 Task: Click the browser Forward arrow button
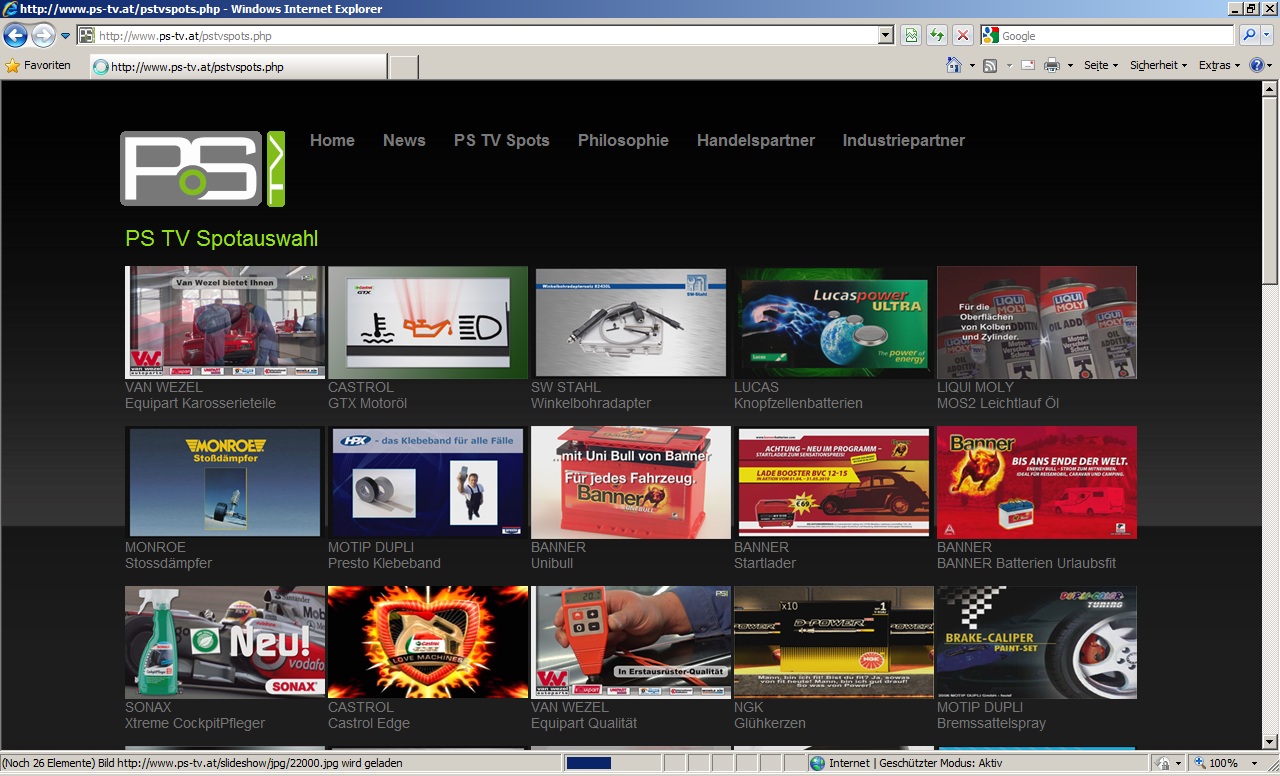pos(43,36)
